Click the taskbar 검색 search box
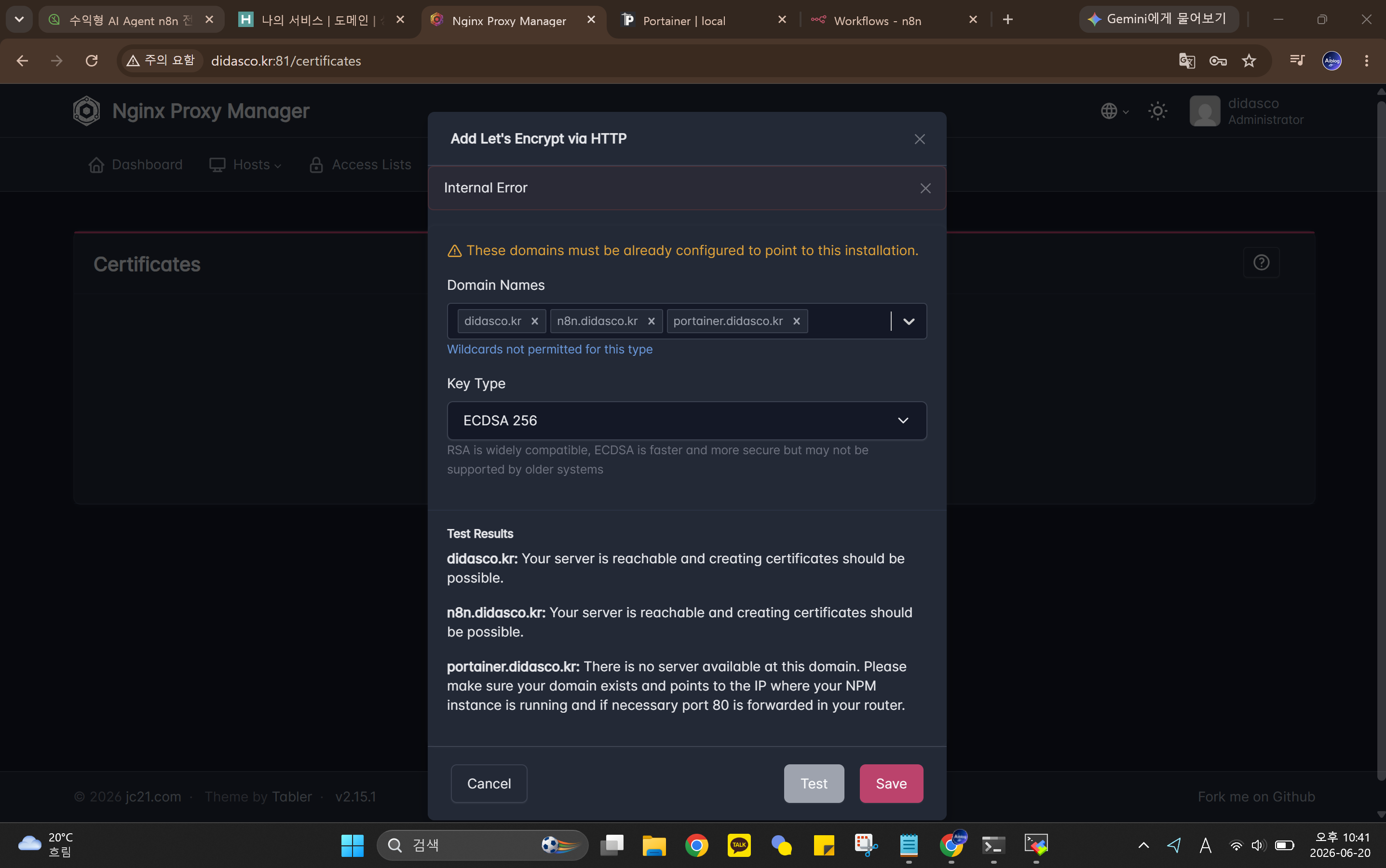Screen dimensions: 1386x868 [x=482, y=845]
